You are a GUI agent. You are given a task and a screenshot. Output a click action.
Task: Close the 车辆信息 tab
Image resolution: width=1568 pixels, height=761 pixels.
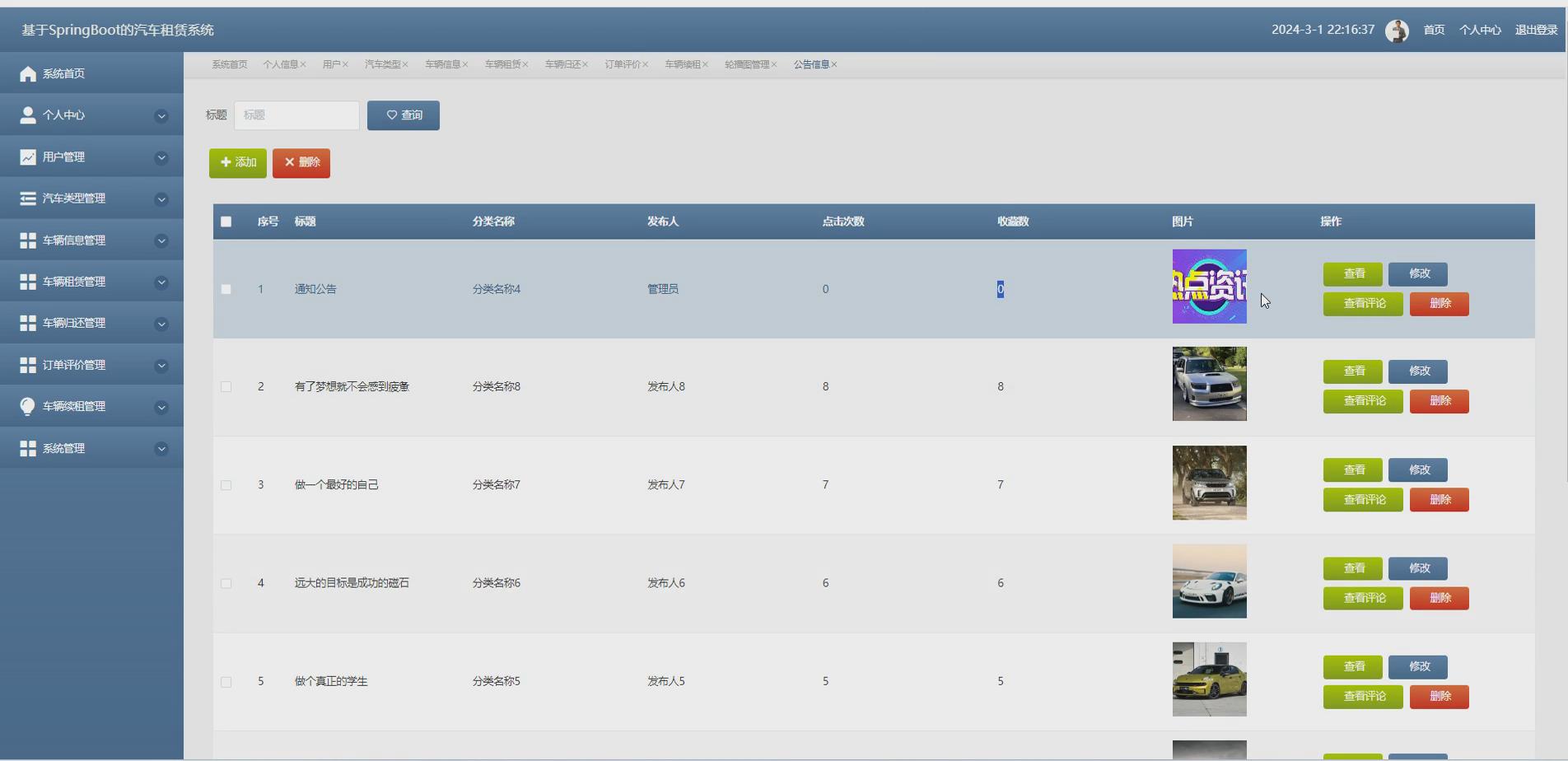point(465,64)
